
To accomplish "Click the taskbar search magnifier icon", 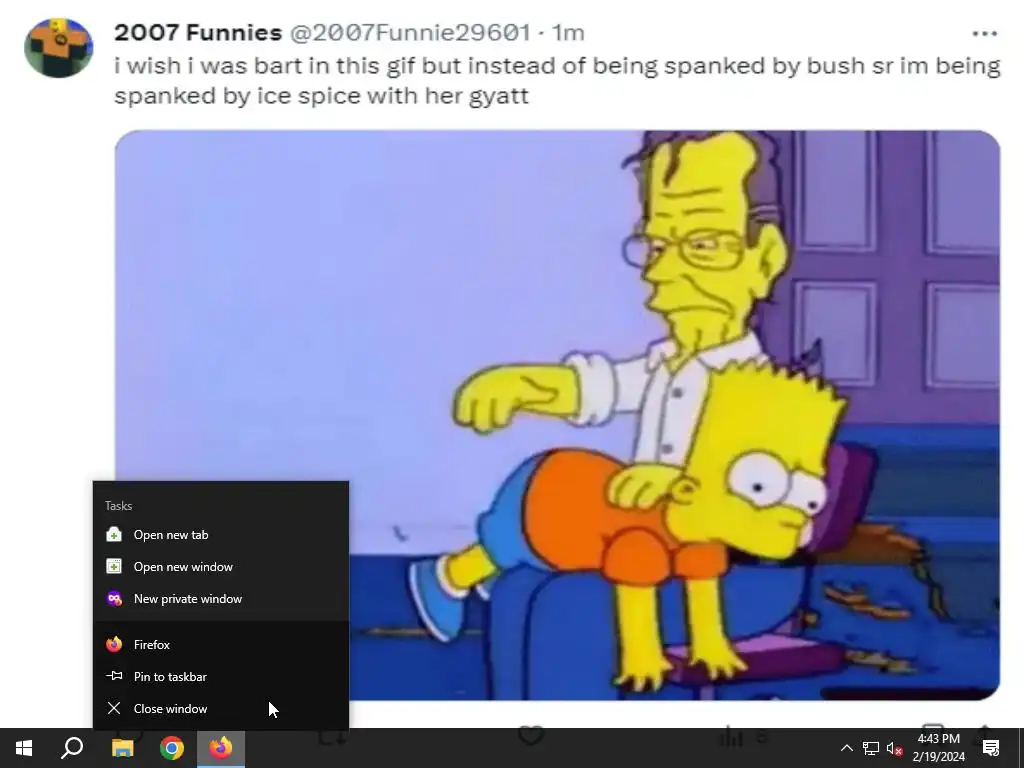I will (x=72, y=748).
